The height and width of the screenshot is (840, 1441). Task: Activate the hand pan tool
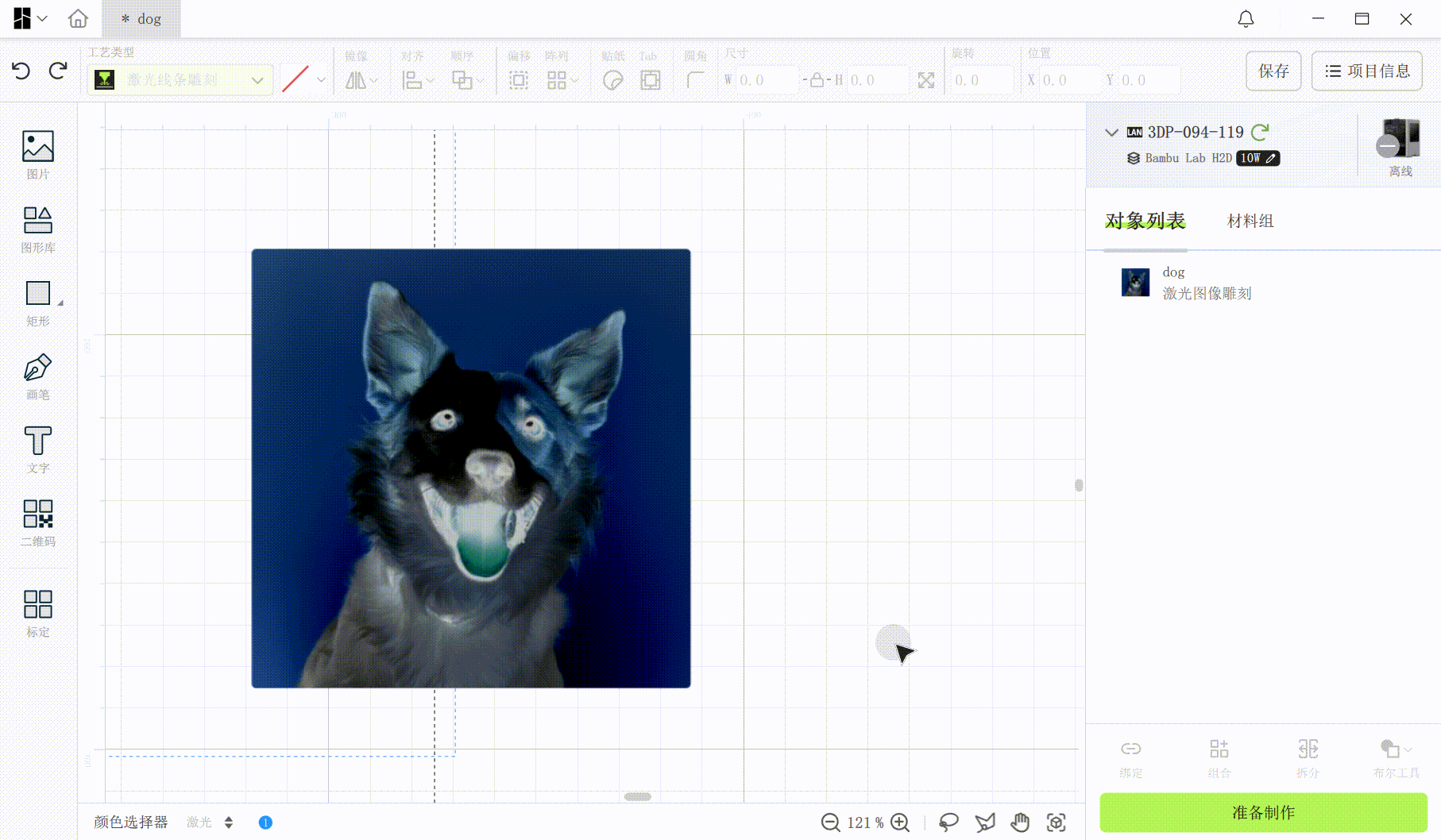pyautogui.click(x=1021, y=823)
